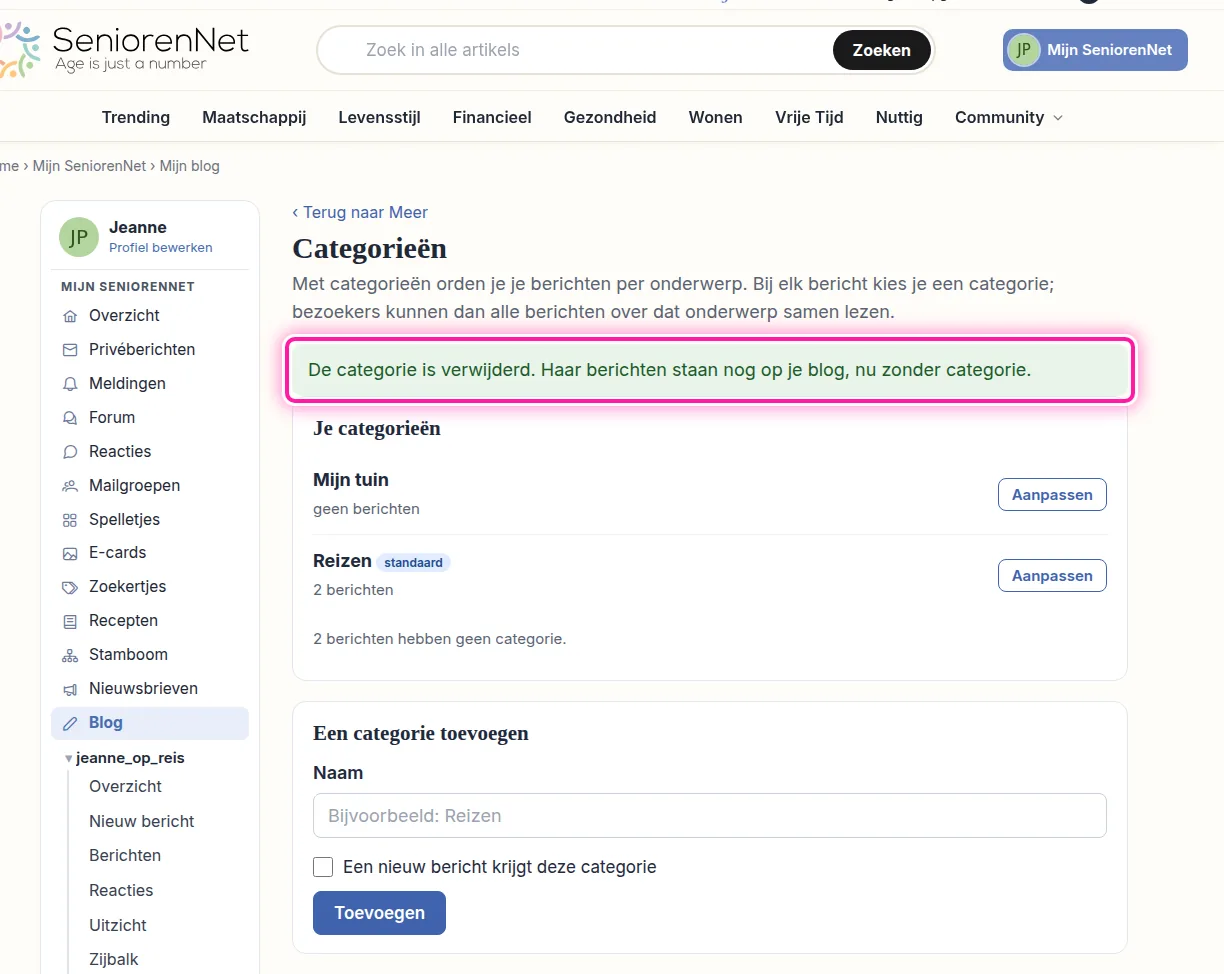This screenshot has height=974, width=1224.
Task: Open Zijbalk in the blog submenu
Action: point(114,959)
